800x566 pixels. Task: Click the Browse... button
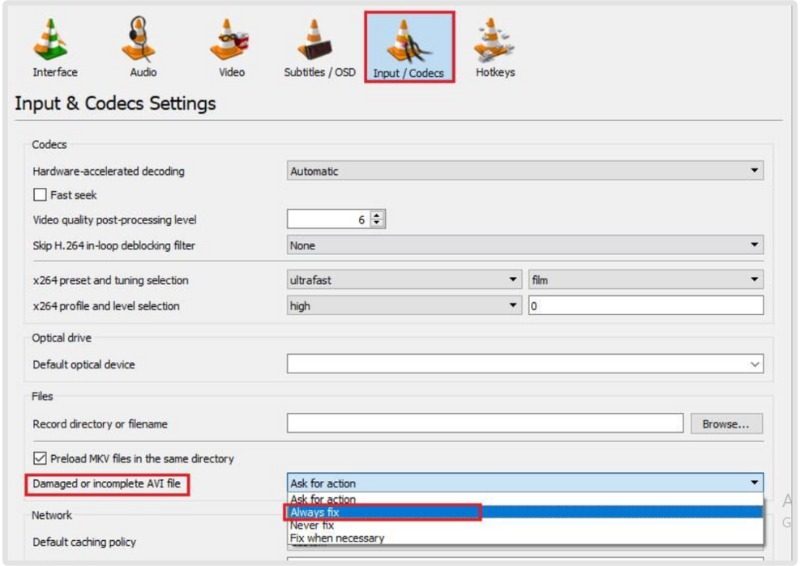(726, 424)
